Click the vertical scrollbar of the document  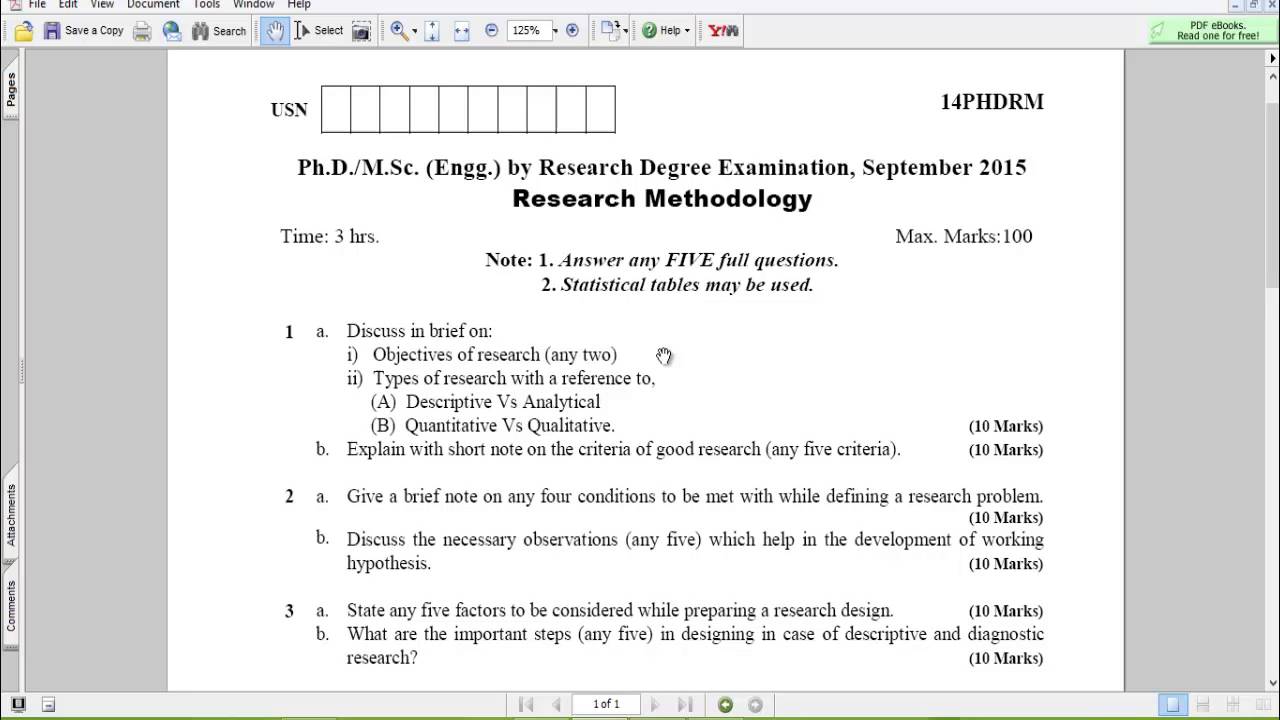coord(1272,378)
